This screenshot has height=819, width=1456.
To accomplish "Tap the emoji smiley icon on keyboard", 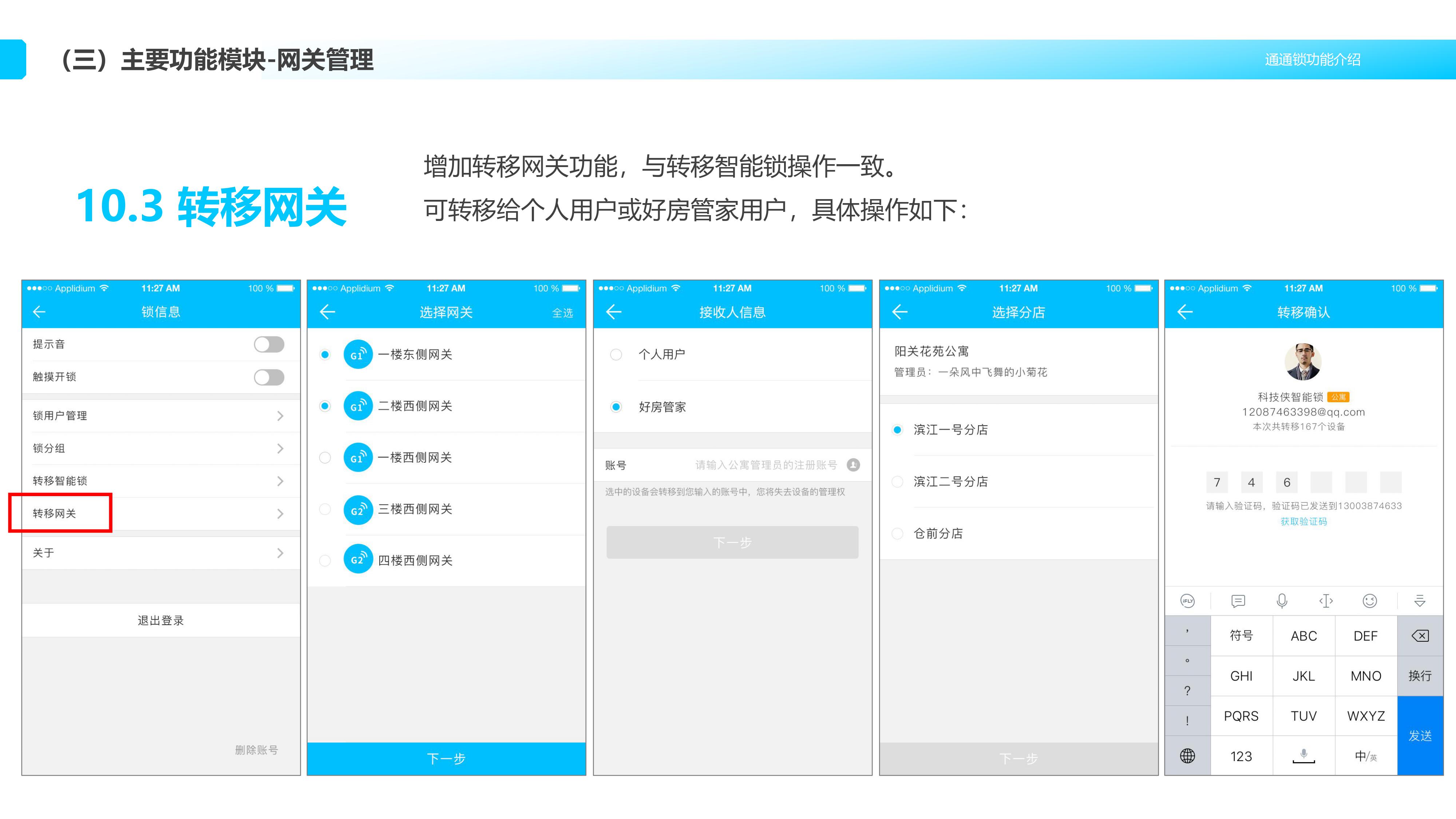I will pos(1369,601).
